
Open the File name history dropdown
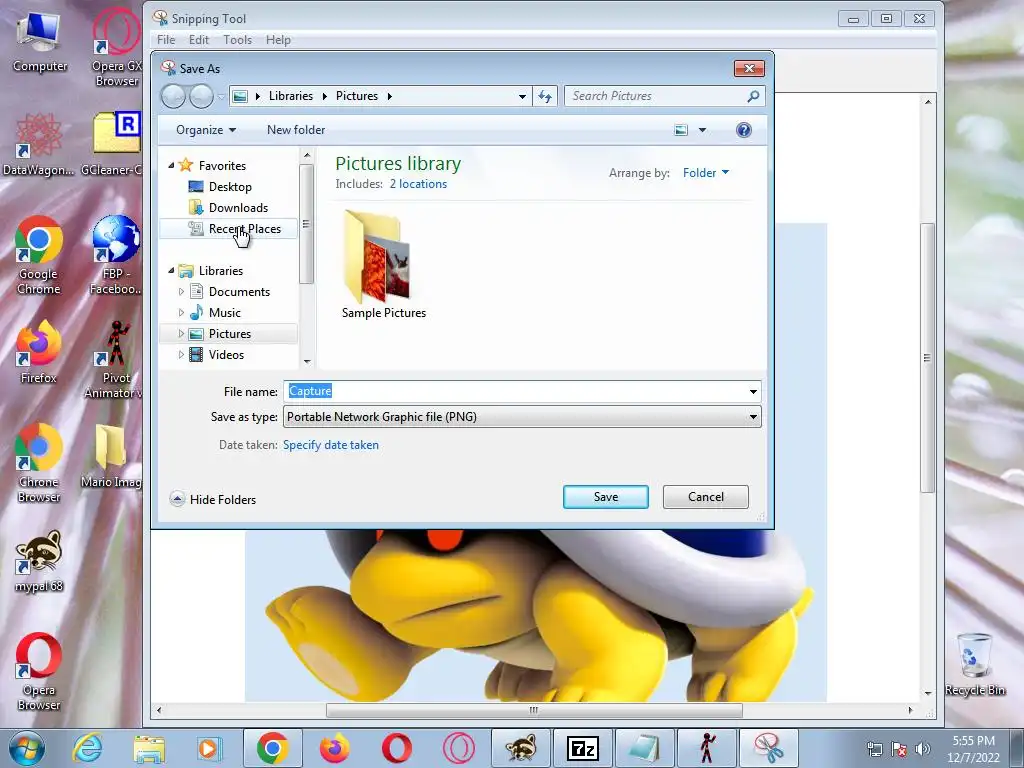pyautogui.click(x=753, y=392)
